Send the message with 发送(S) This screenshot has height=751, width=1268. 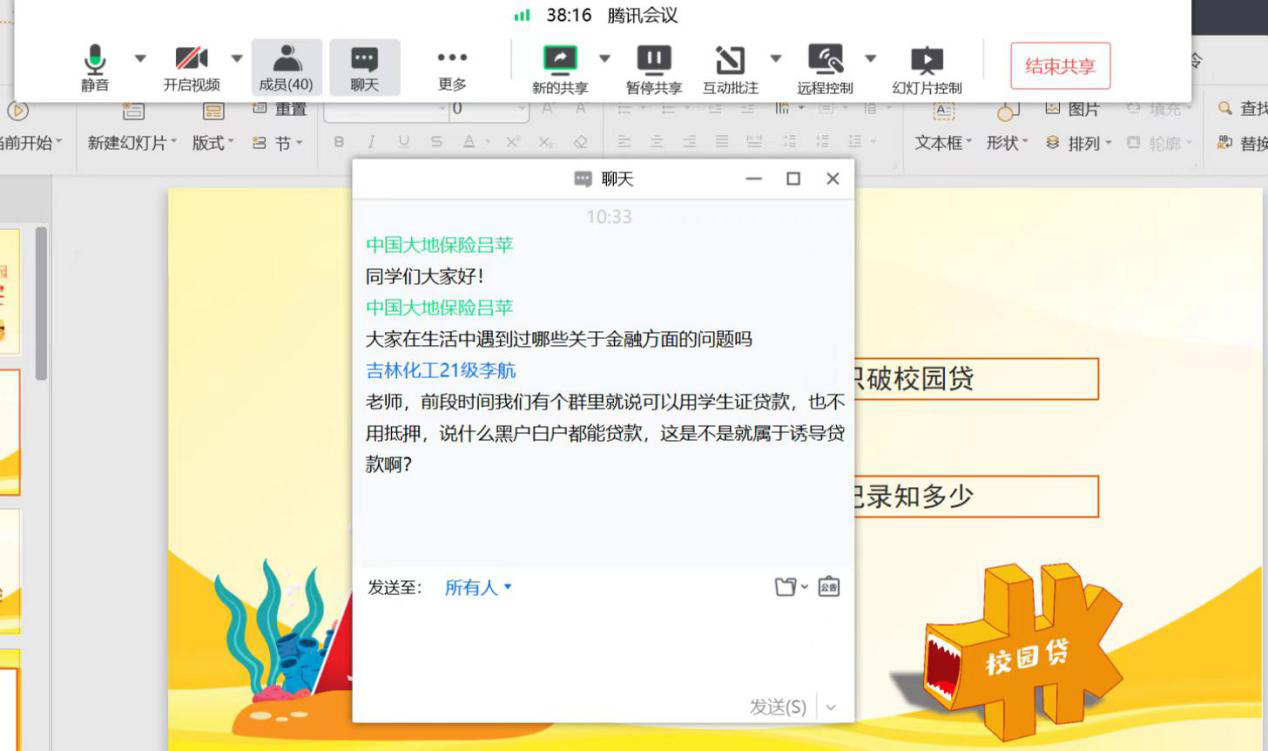pyautogui.click(x=778, y=707)
